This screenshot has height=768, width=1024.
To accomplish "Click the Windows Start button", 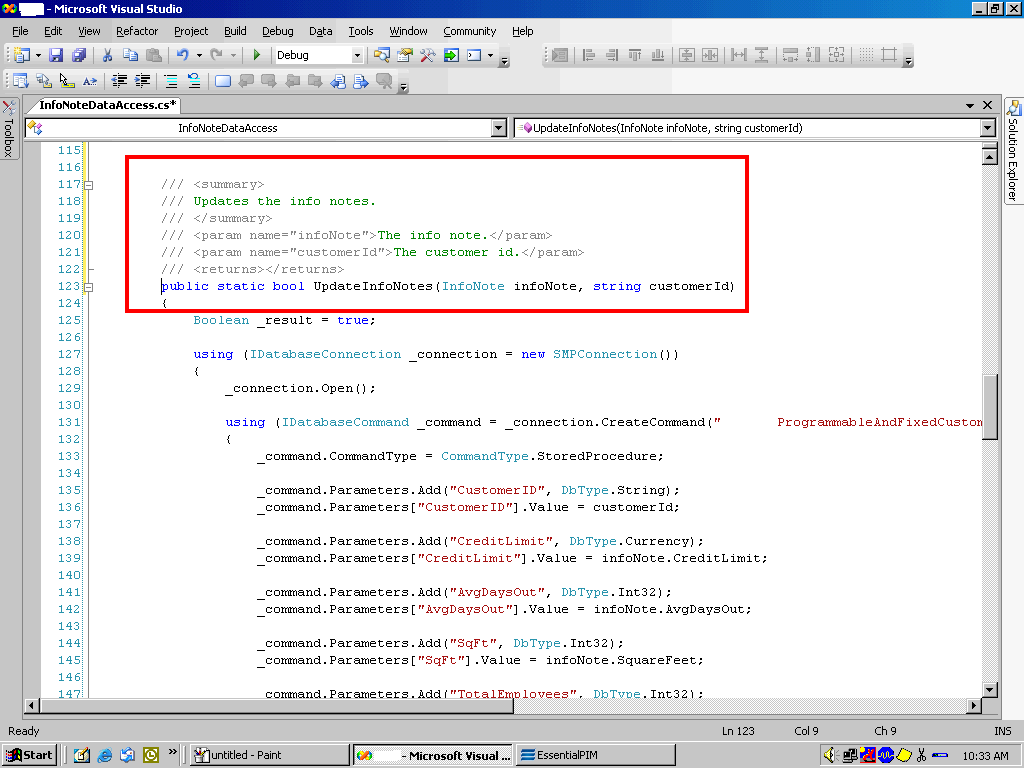I will coord(29,755).
